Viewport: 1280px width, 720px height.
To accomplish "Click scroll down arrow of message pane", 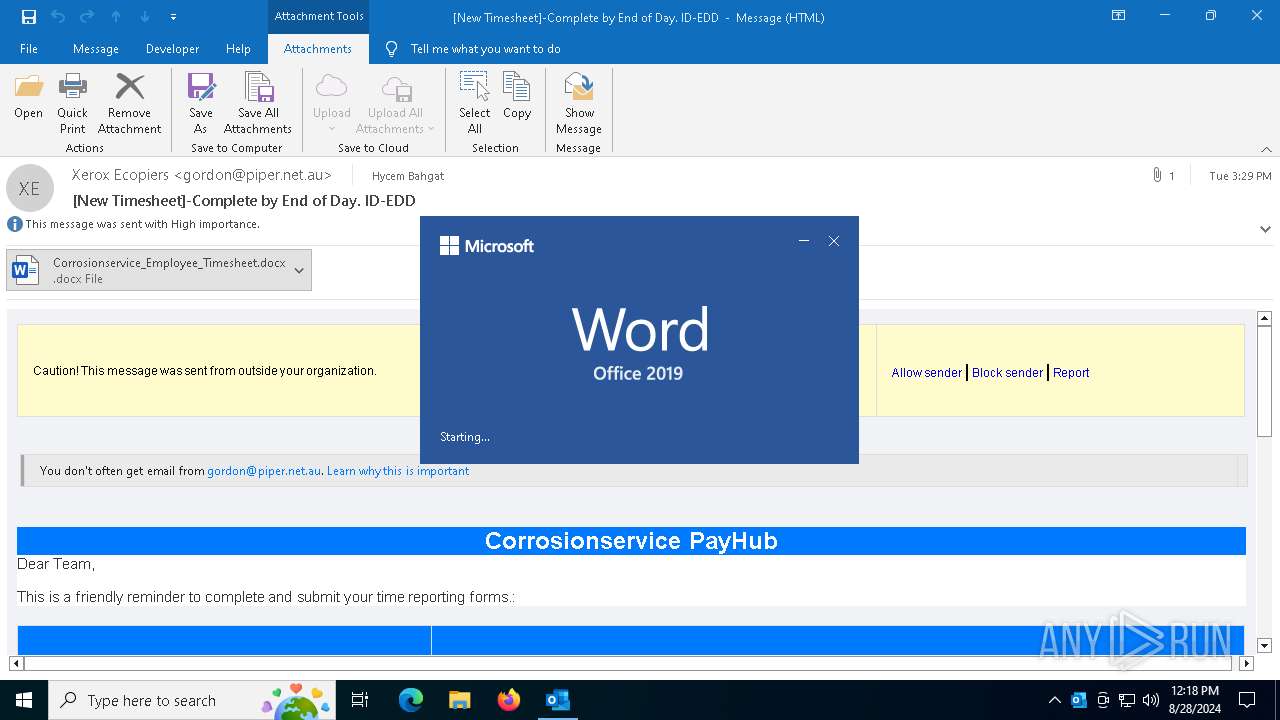I will (x=1264, y=646).
